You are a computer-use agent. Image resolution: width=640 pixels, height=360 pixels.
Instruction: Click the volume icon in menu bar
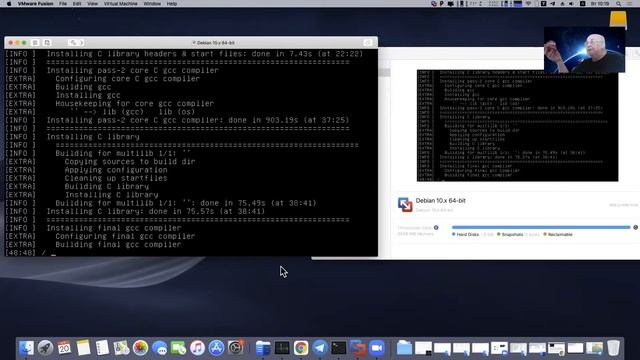(571, 4)
